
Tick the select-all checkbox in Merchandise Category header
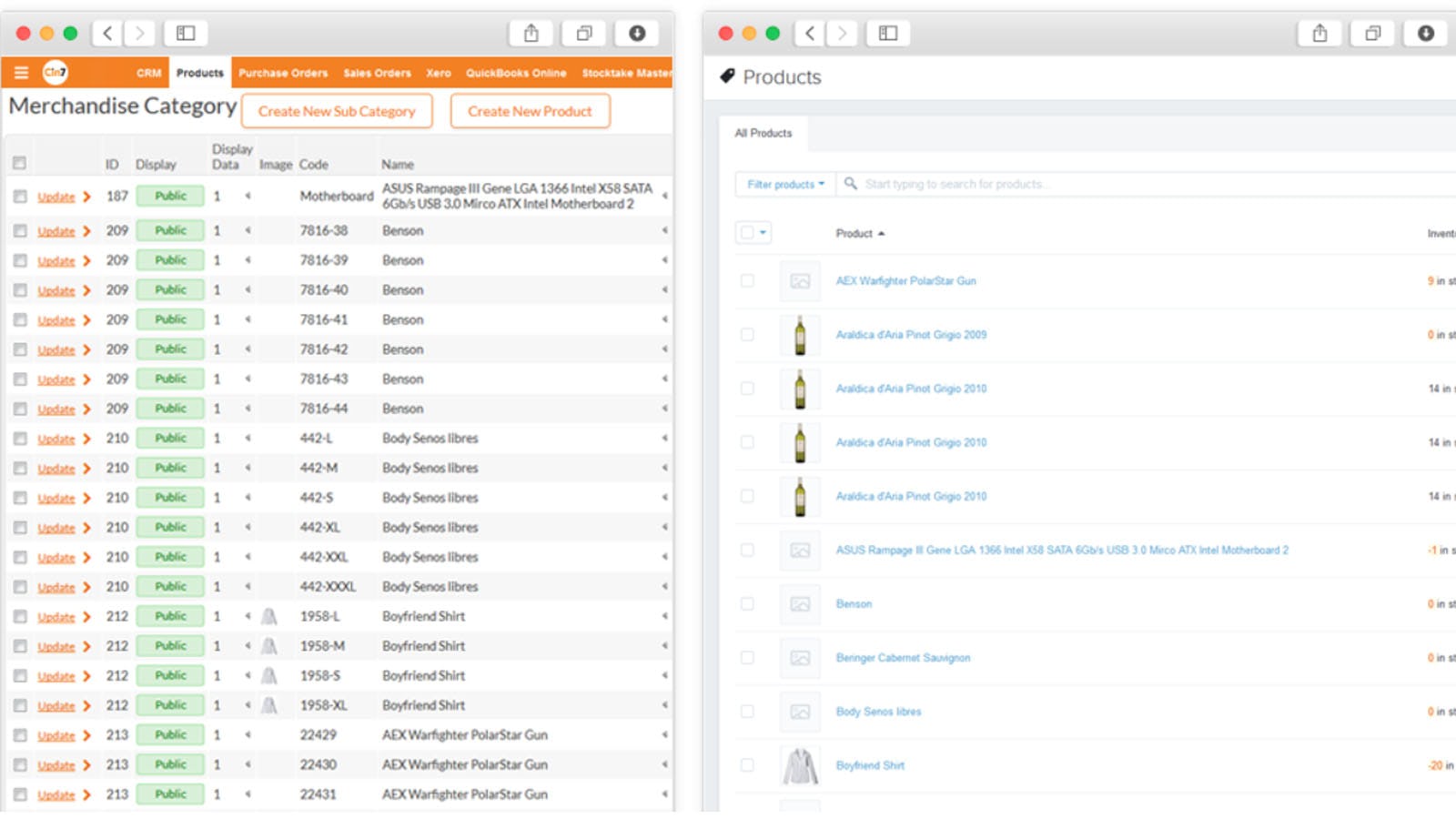[19, 164]
